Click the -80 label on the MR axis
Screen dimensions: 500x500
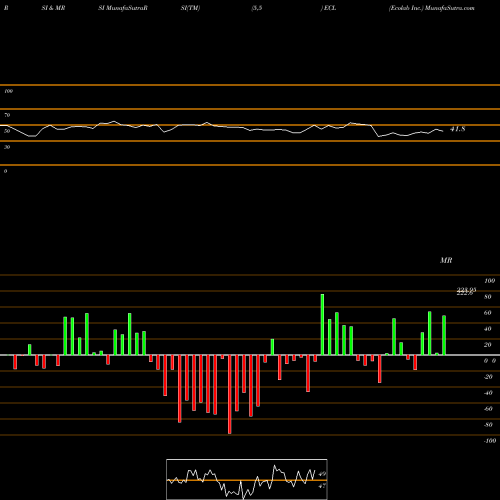click(x=488, y=425)
